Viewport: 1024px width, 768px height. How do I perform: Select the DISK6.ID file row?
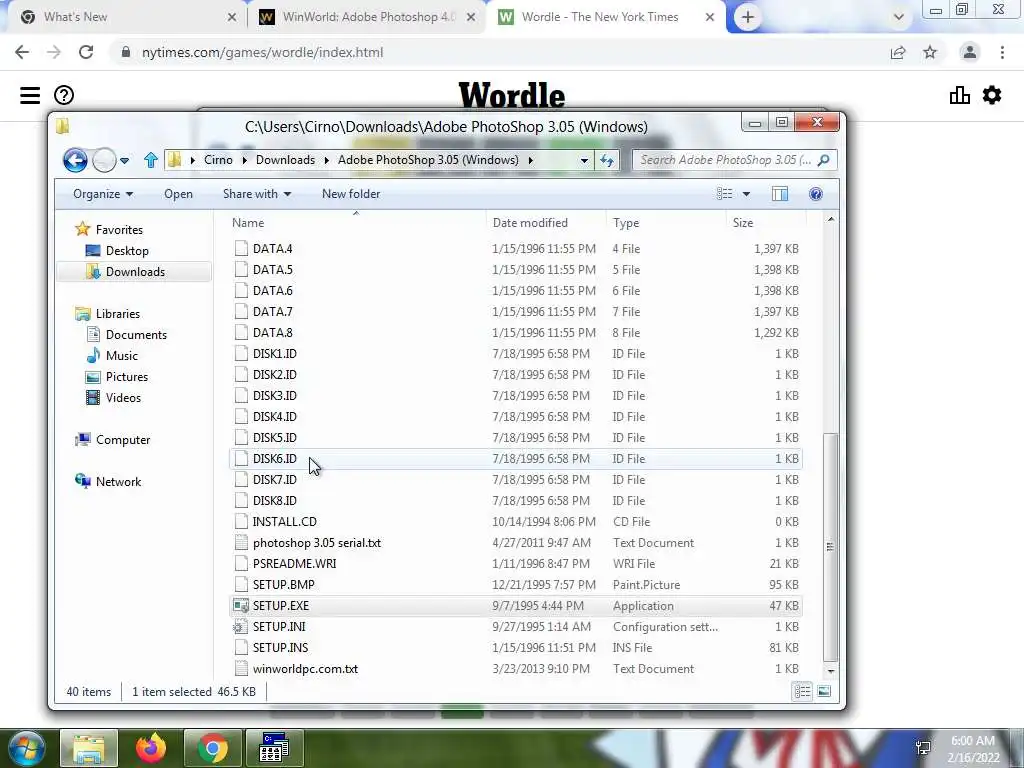tap(516, 459)
